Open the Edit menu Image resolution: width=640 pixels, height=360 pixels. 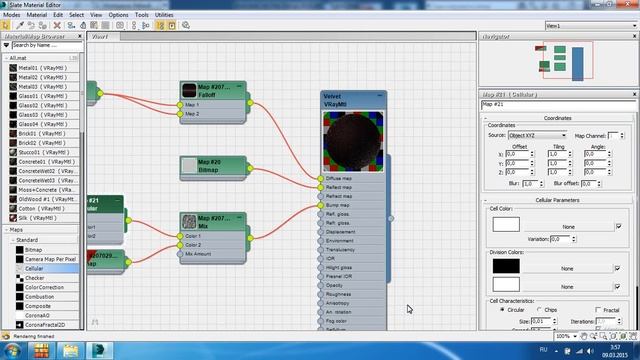click(x=58, y=15)
